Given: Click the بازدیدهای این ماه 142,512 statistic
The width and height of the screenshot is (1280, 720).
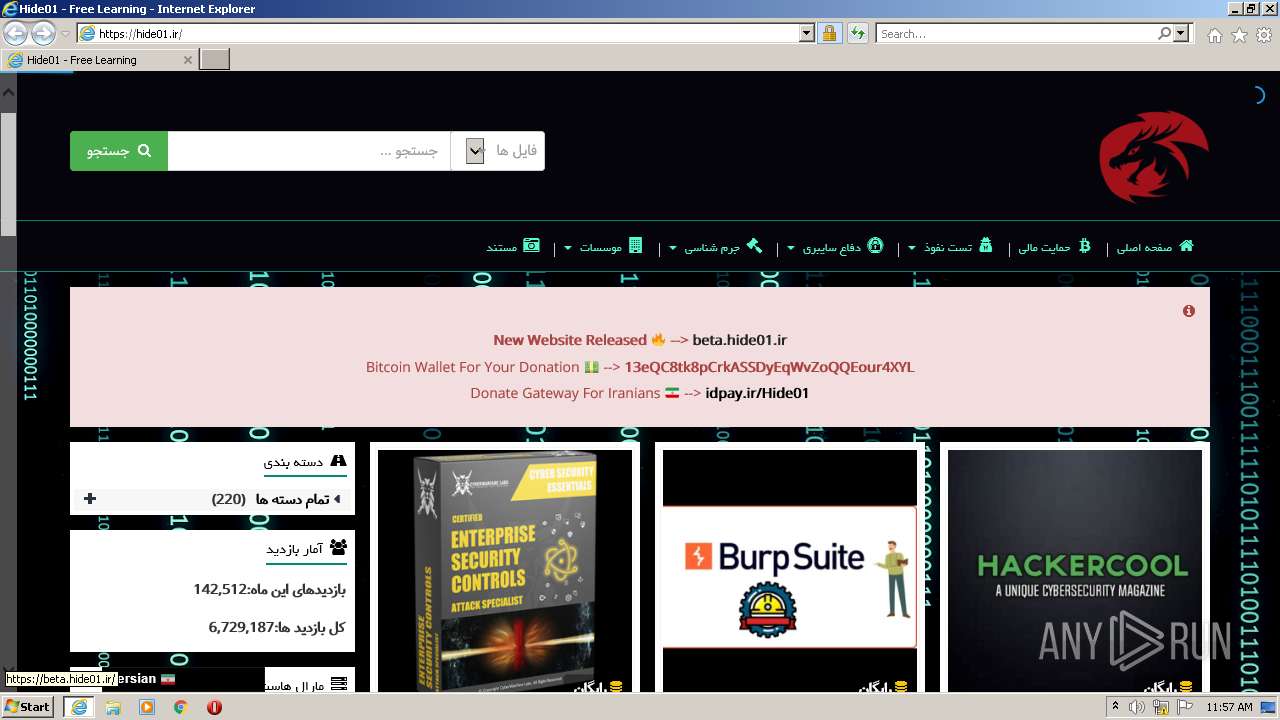Looking at the screenshot, I should coord(270,589).
